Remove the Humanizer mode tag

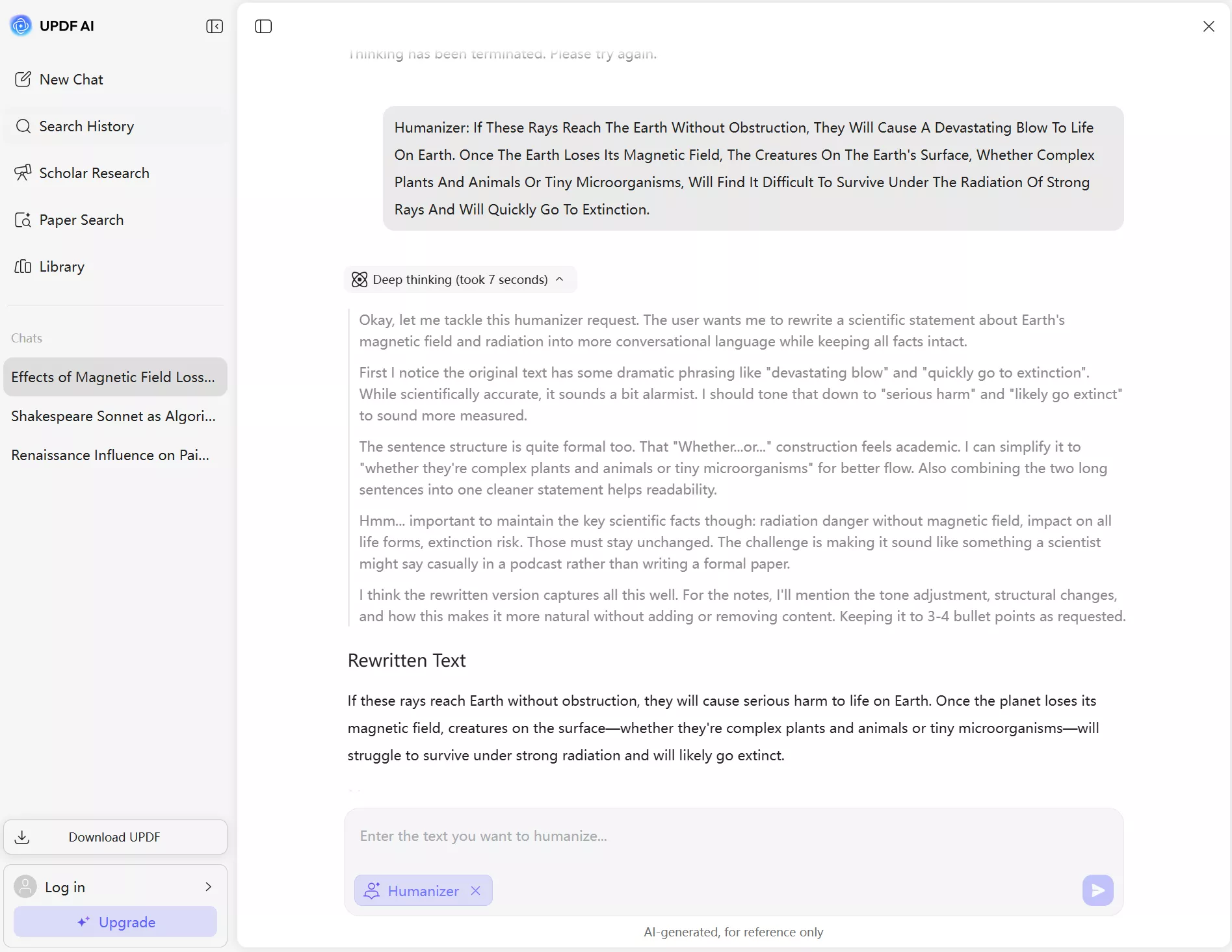click(476, 891)
